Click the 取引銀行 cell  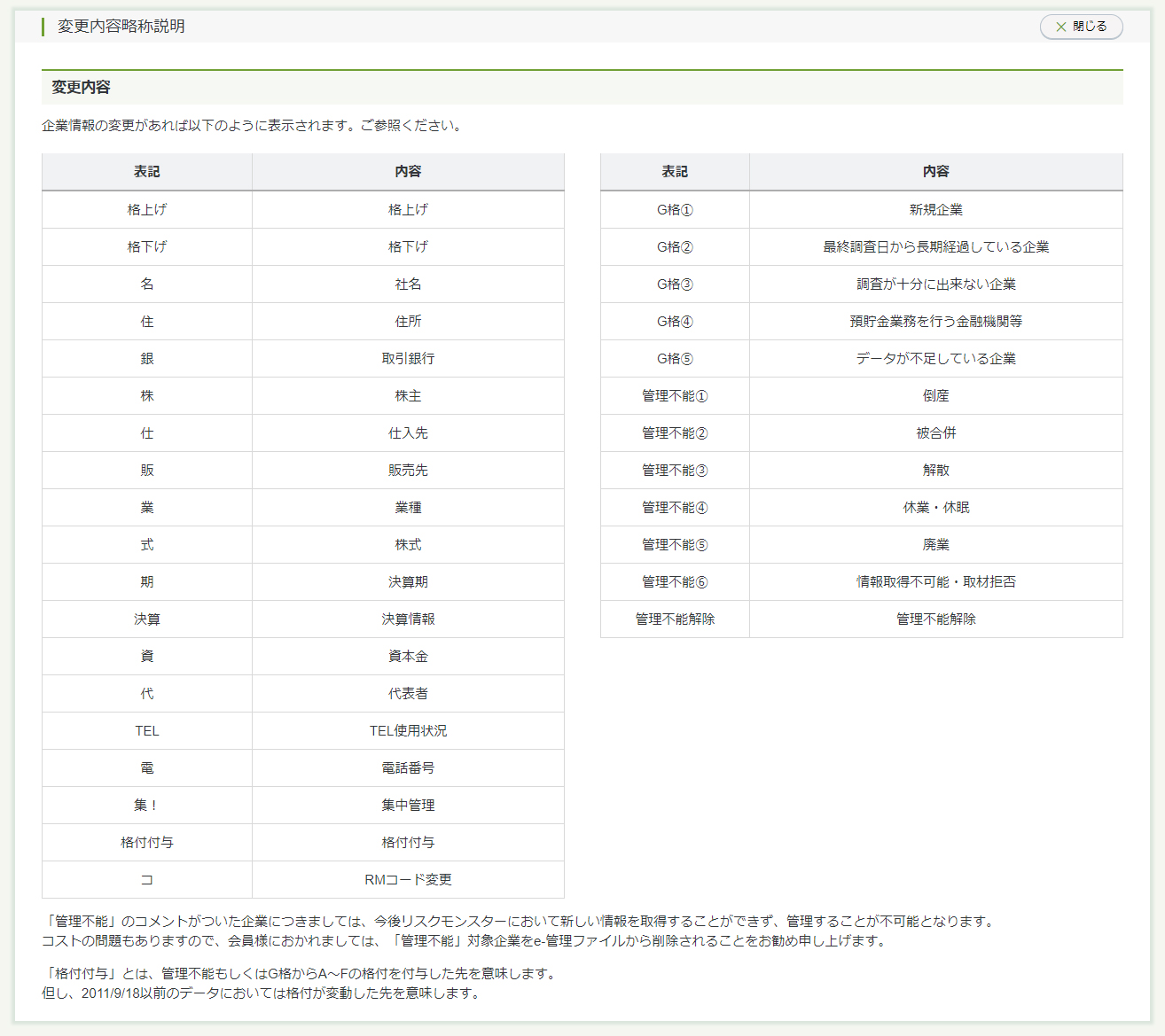[408, 359]
